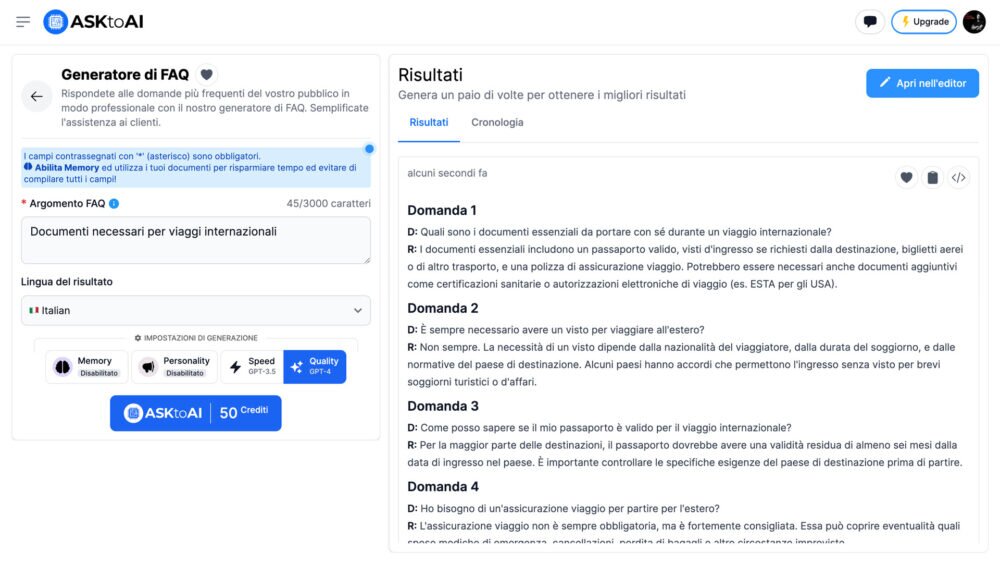Favorite the Generatore di FAQ tool
This screenshot has width=1000, height=564.
[x=206, y=74]
